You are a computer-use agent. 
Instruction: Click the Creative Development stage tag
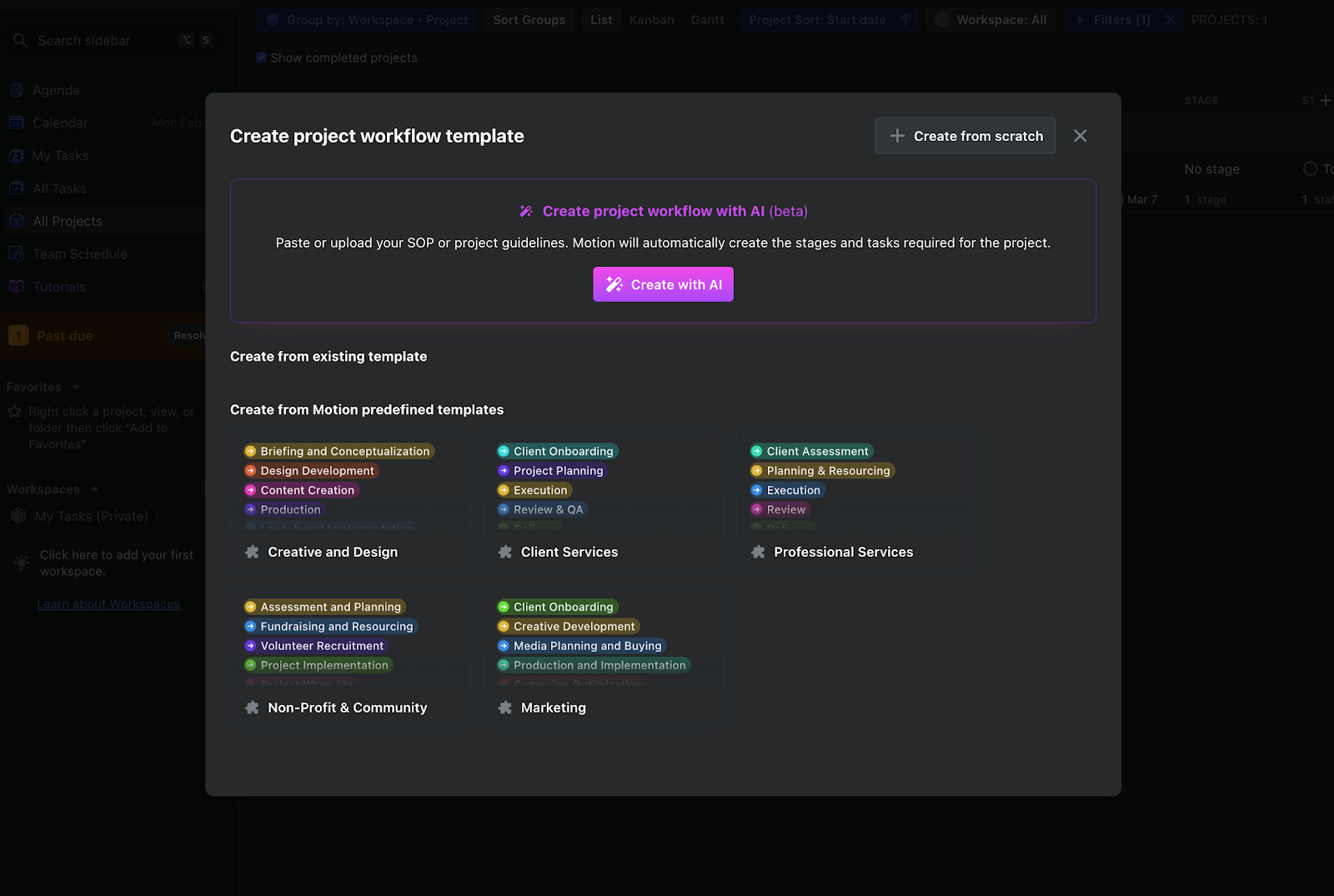click(568, 627)
